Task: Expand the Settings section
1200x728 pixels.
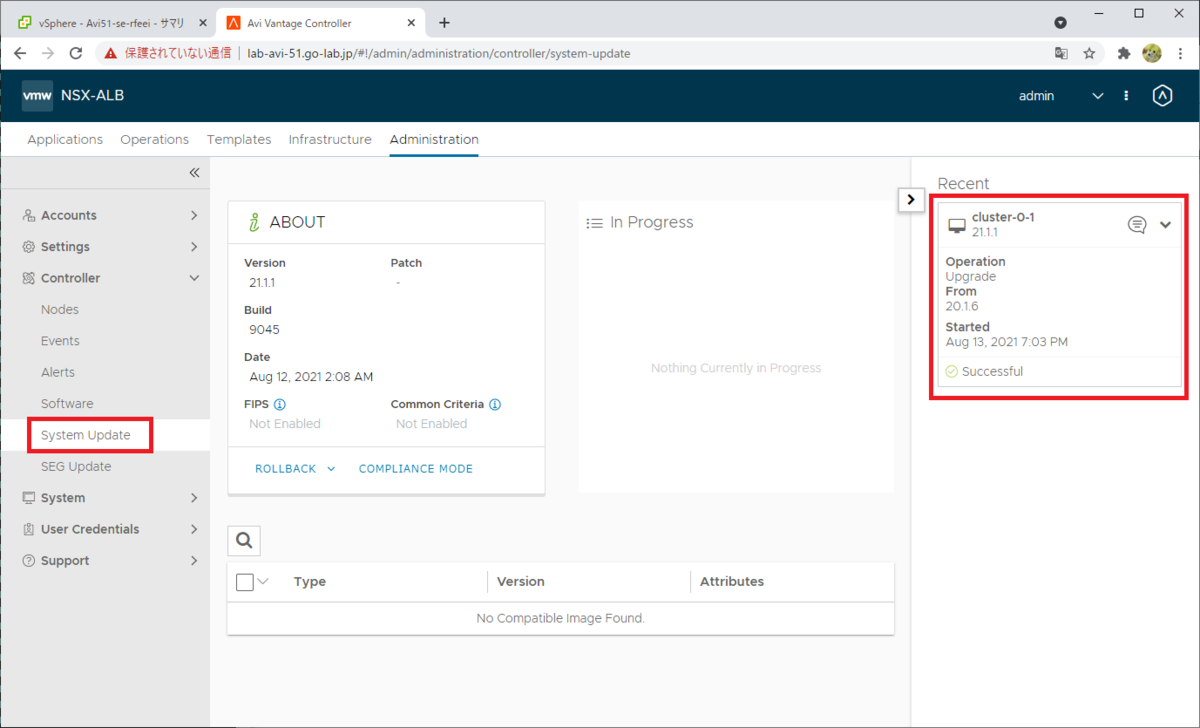Action: [194, 247]
